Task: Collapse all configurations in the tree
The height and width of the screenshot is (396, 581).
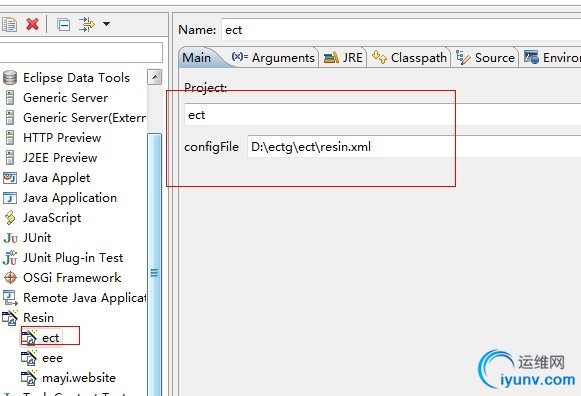Action: tap(63, 25)
